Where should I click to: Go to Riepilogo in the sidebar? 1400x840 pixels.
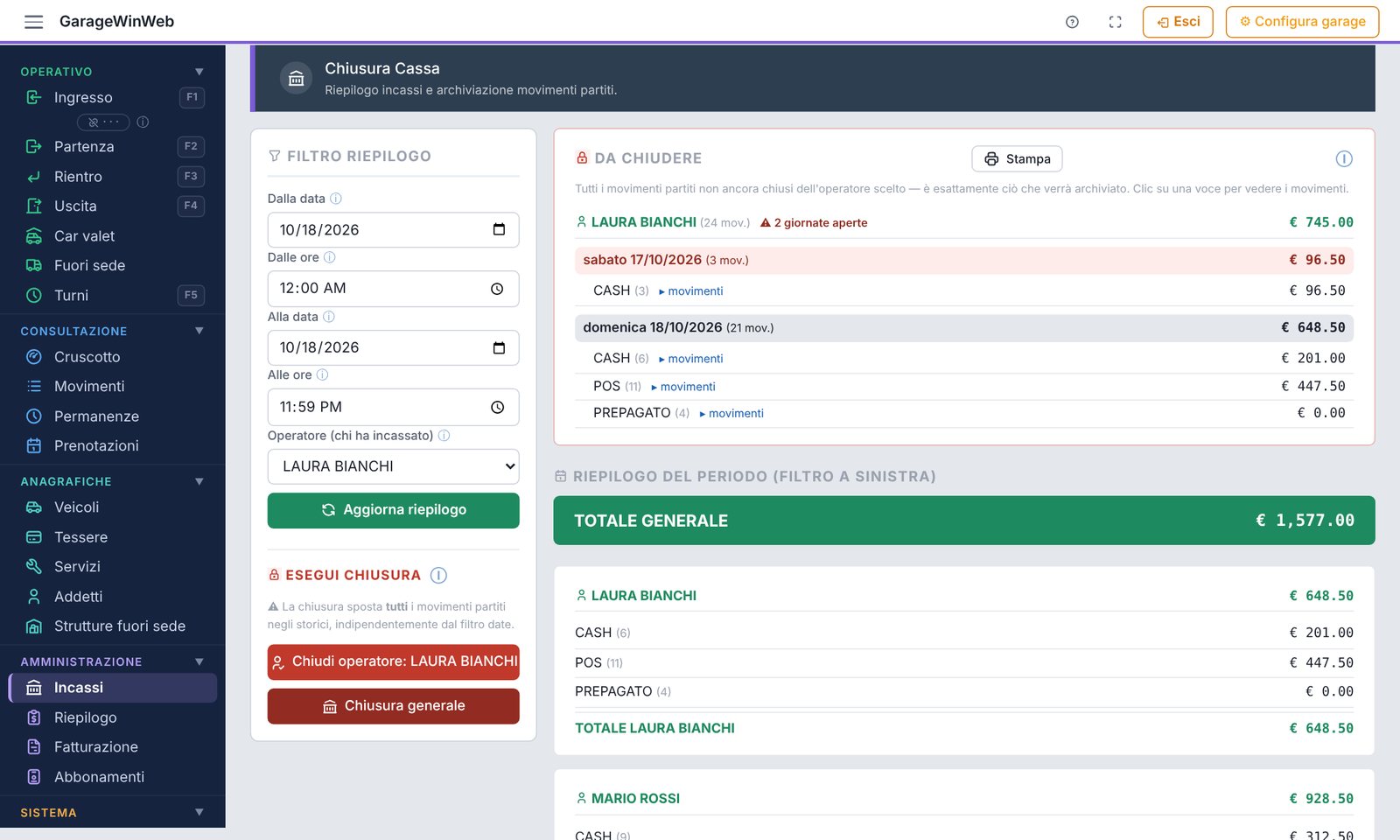(113, 717)
